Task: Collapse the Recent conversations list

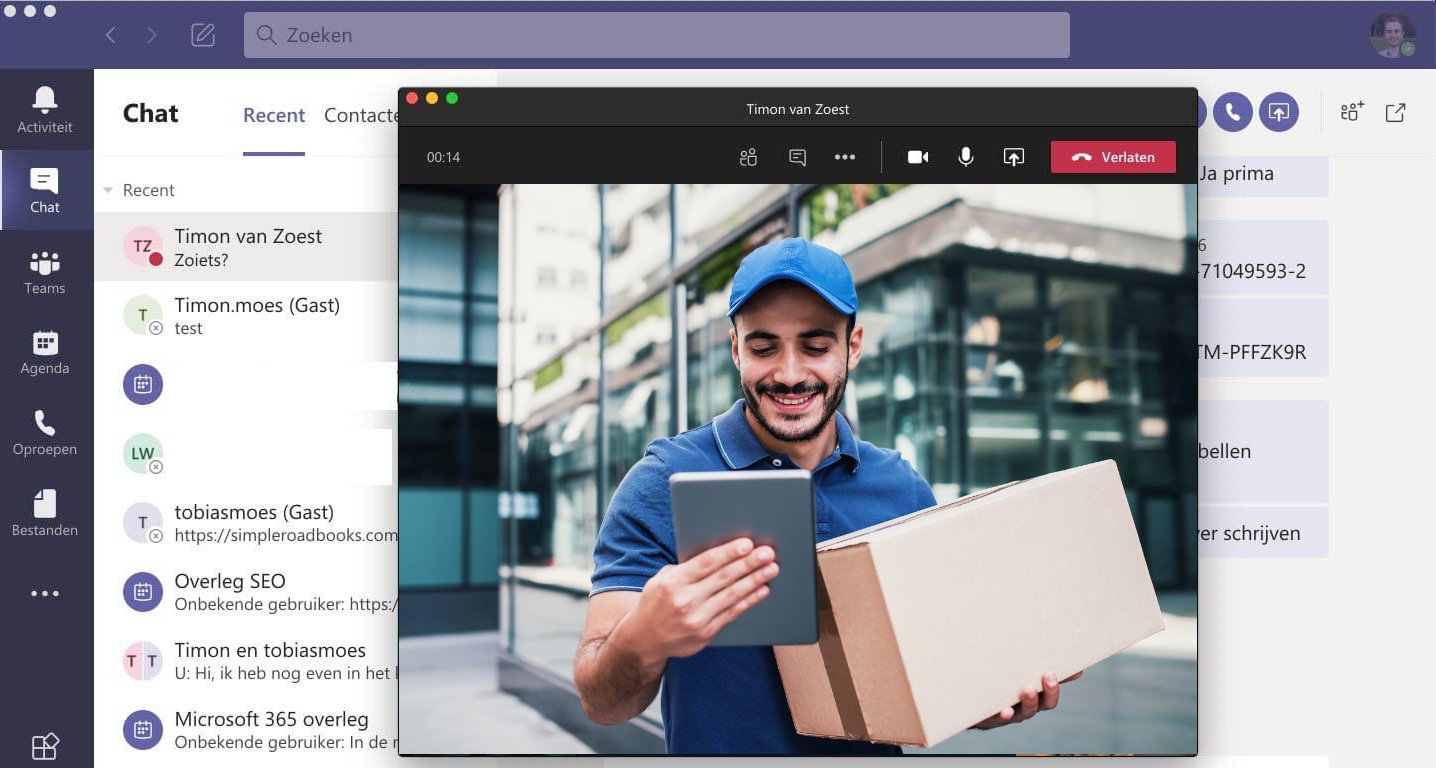Action: (x=108, y=190)
